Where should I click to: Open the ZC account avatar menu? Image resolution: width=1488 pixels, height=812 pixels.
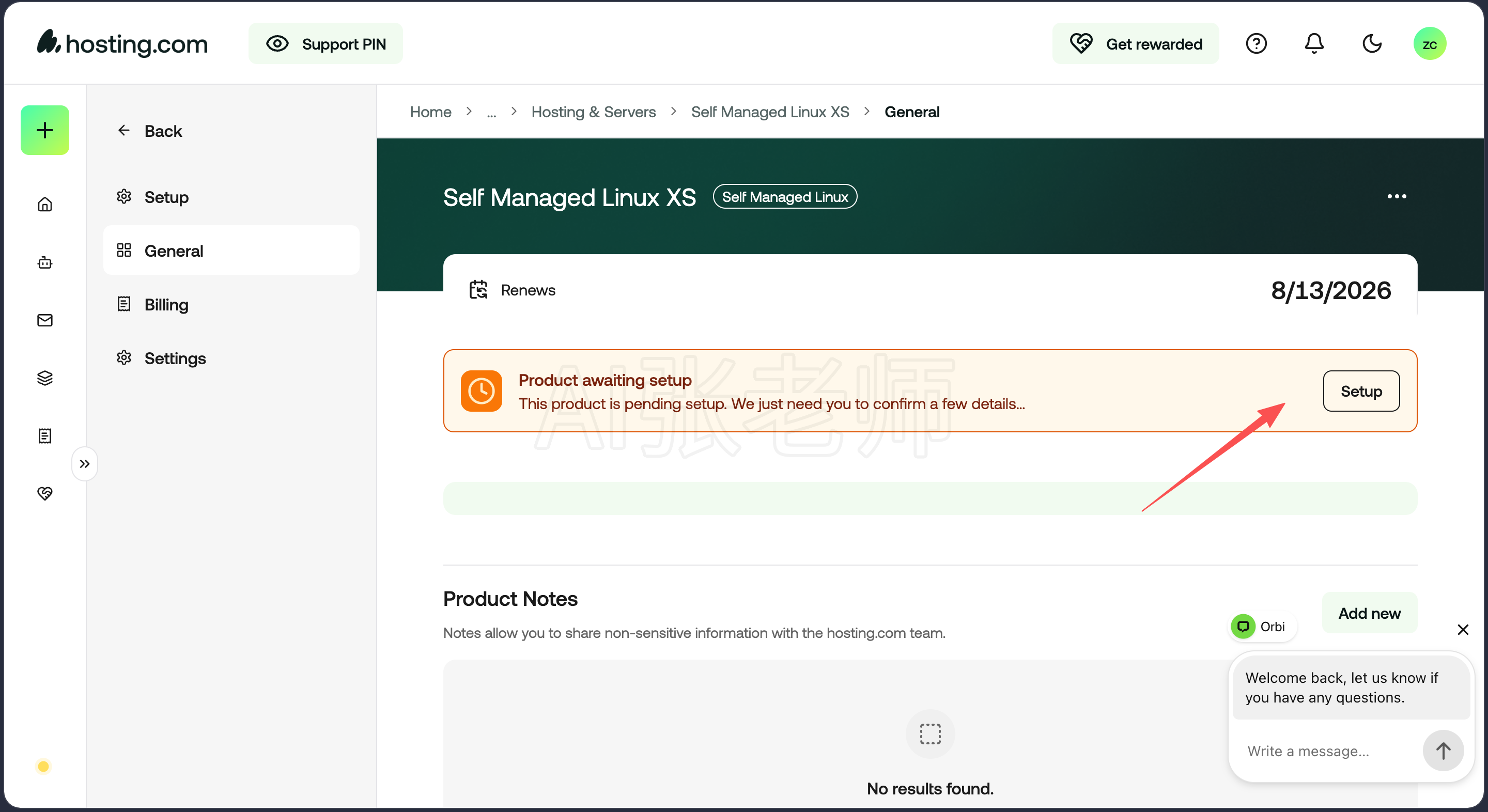point(1430,44)
